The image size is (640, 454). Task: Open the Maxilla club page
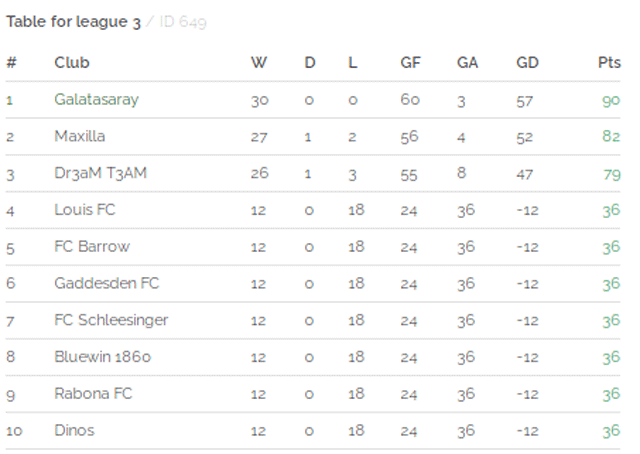(80, 136)
